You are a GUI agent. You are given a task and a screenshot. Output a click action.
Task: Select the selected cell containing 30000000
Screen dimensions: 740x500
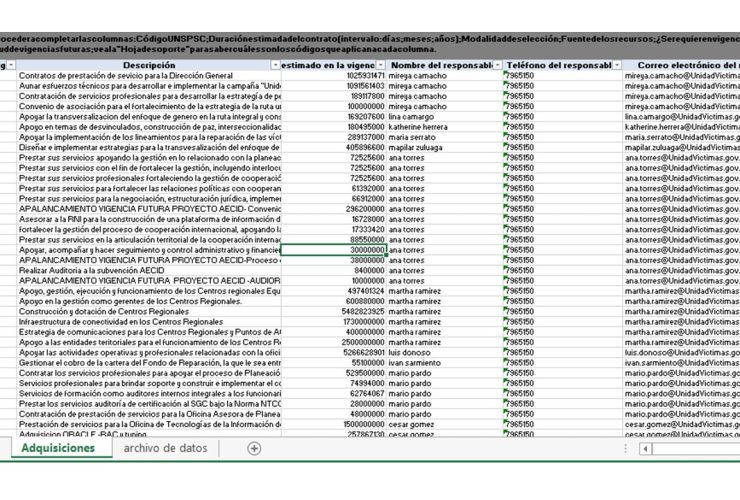334,250
